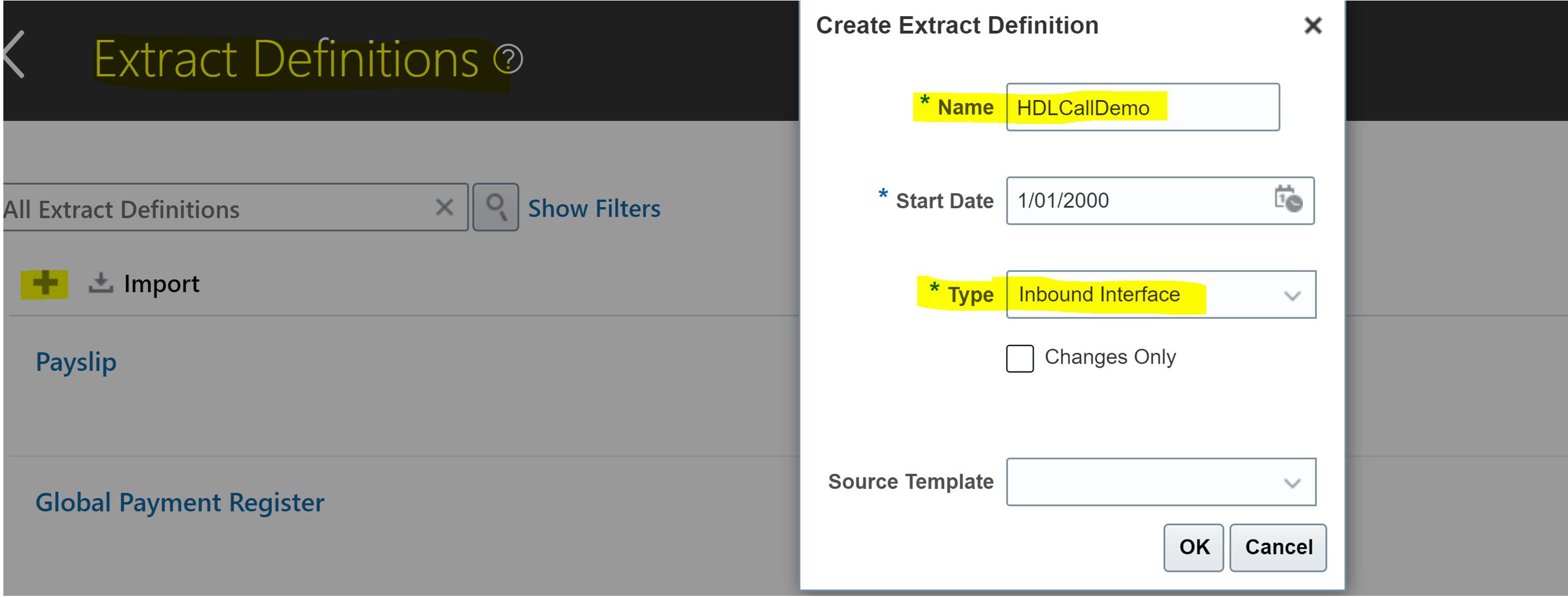Clear the All Extract Definitions search text
Screen dimensions: 1568x597
click(444, 208)
